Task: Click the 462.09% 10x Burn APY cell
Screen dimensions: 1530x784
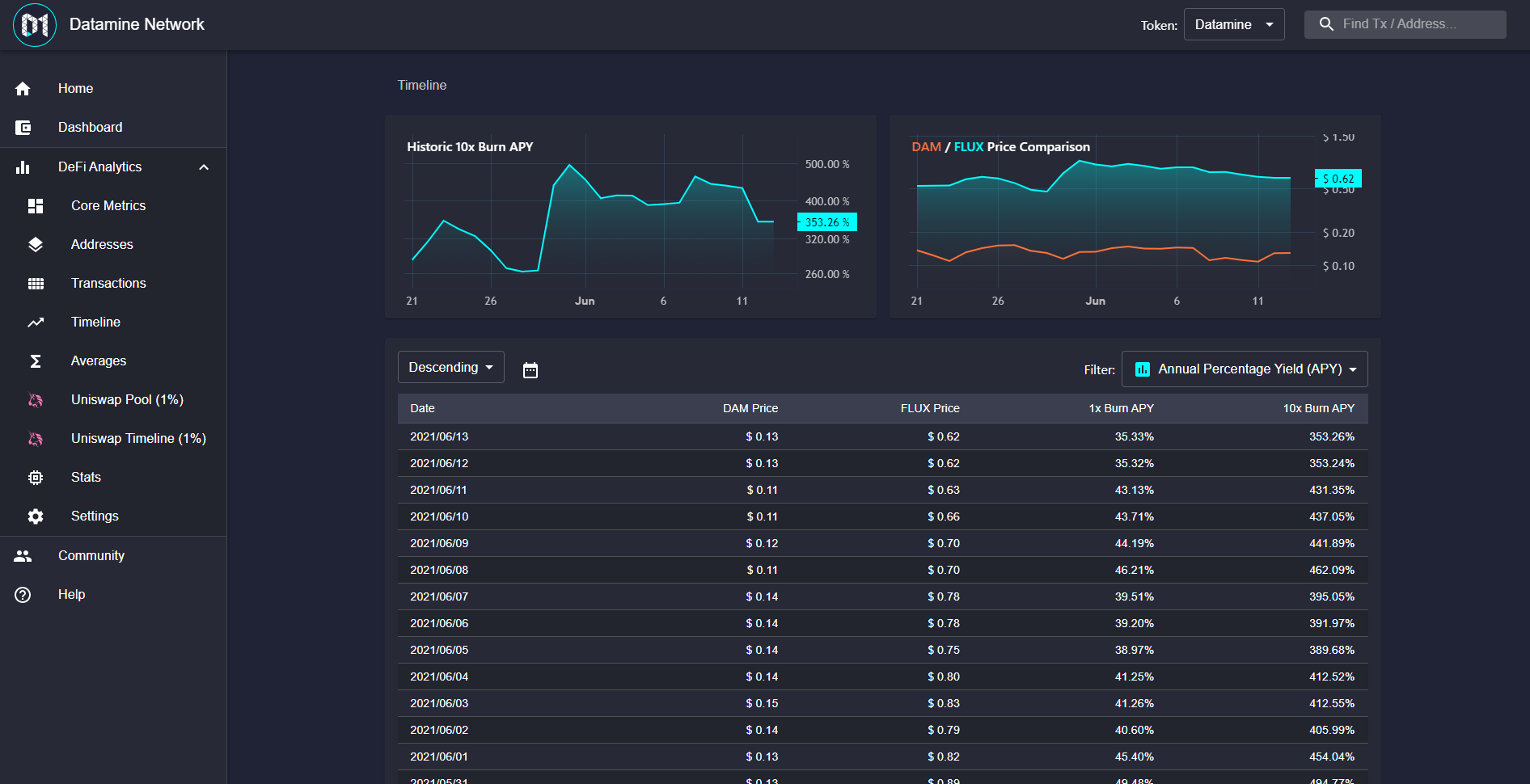Action: pos(1332,571)
